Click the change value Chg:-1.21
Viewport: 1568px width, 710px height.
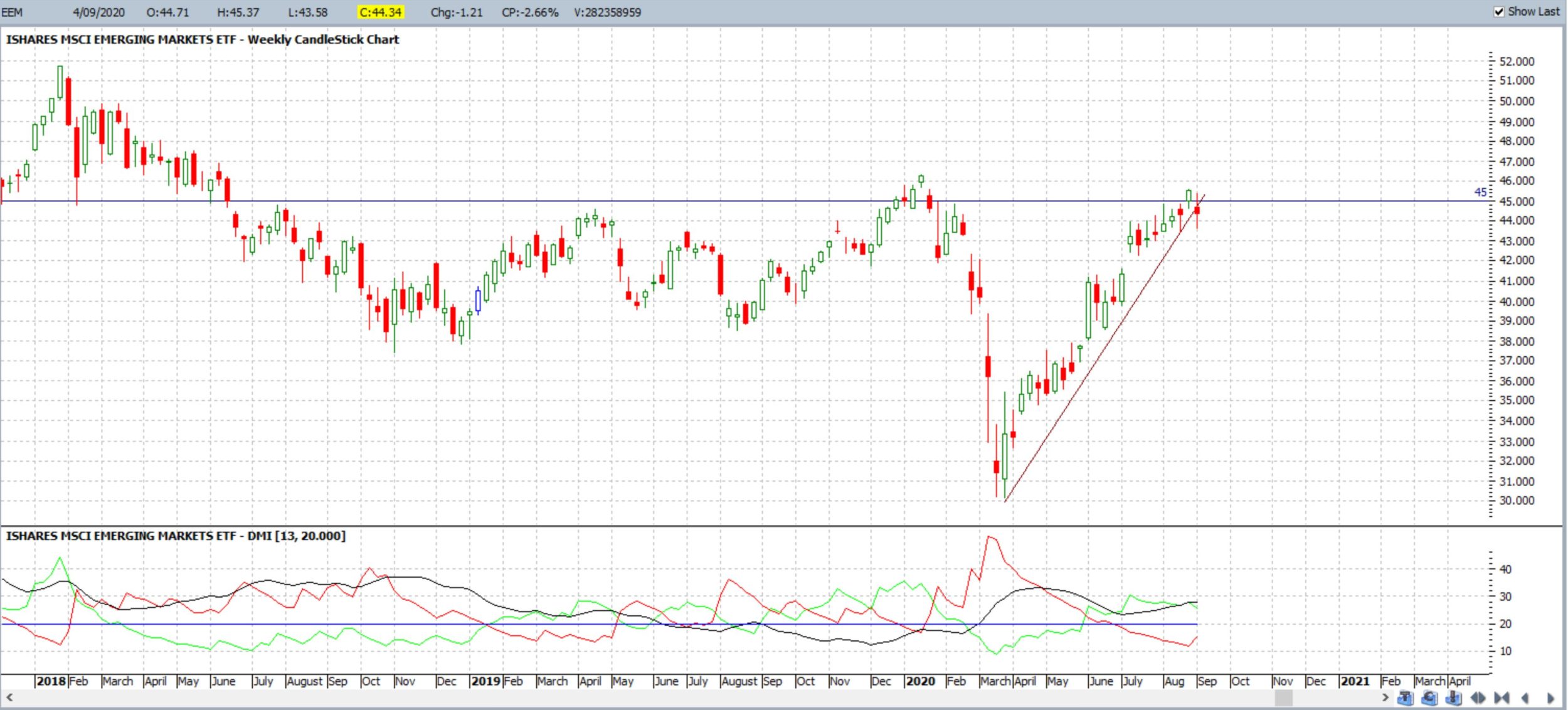457,12
